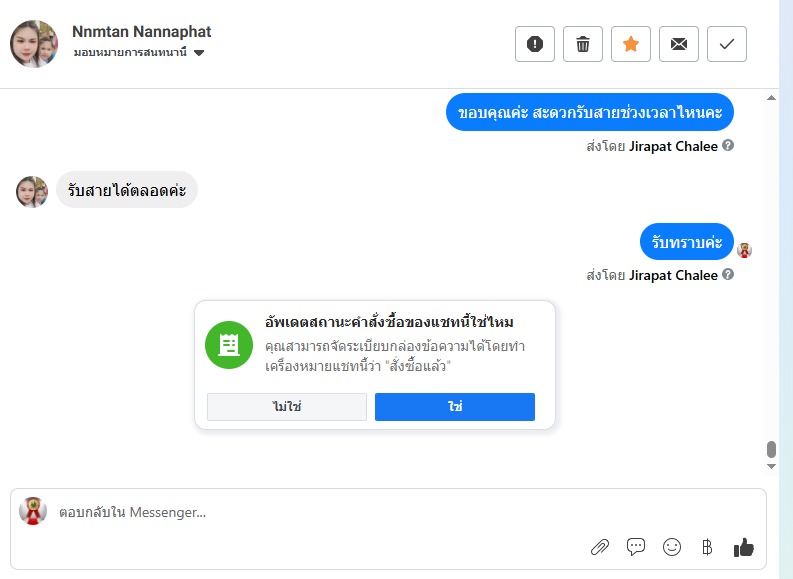Click the paperclip attach file icon
The height and width of the screenshot is (579, 793).
click(x=600, y=547)
